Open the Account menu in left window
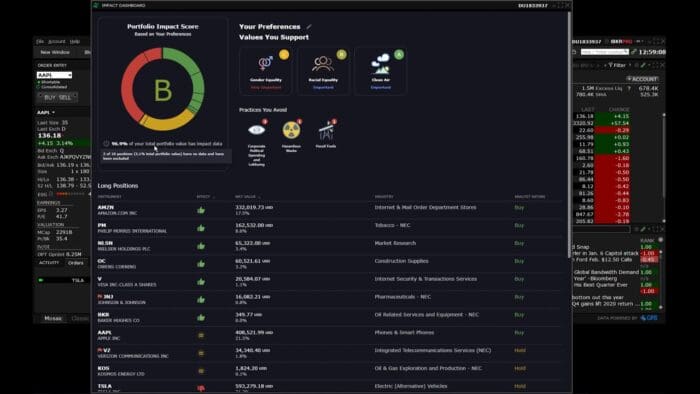The width and height of the screenshot is (700, 394). (57, 41)
